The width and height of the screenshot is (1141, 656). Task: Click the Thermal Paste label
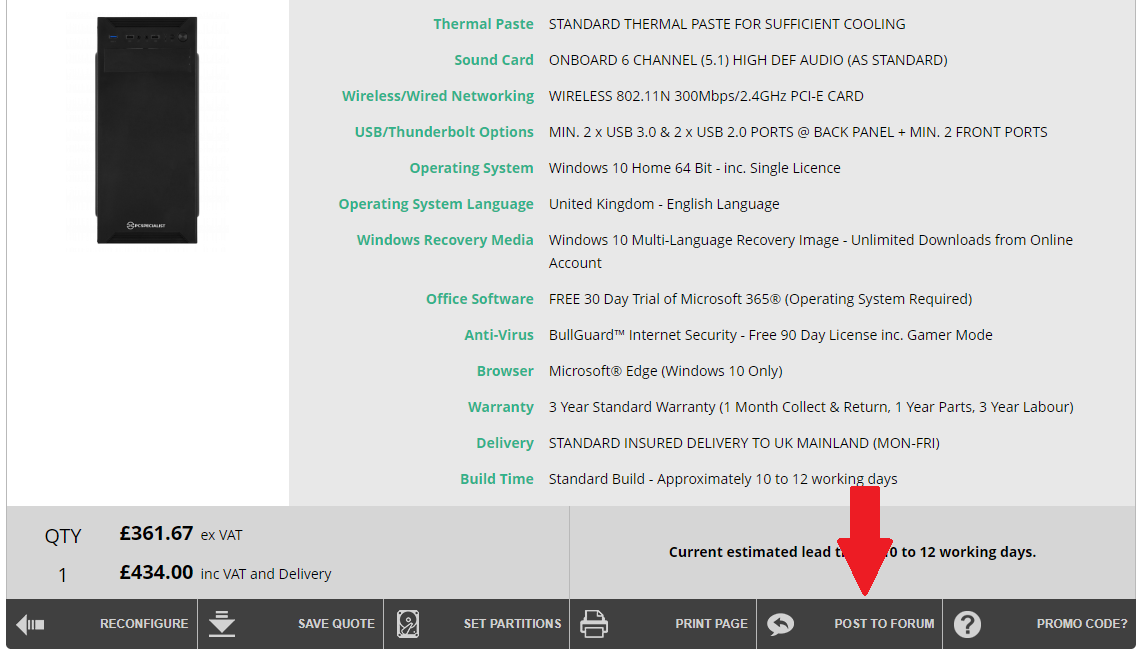click(483, 24)
